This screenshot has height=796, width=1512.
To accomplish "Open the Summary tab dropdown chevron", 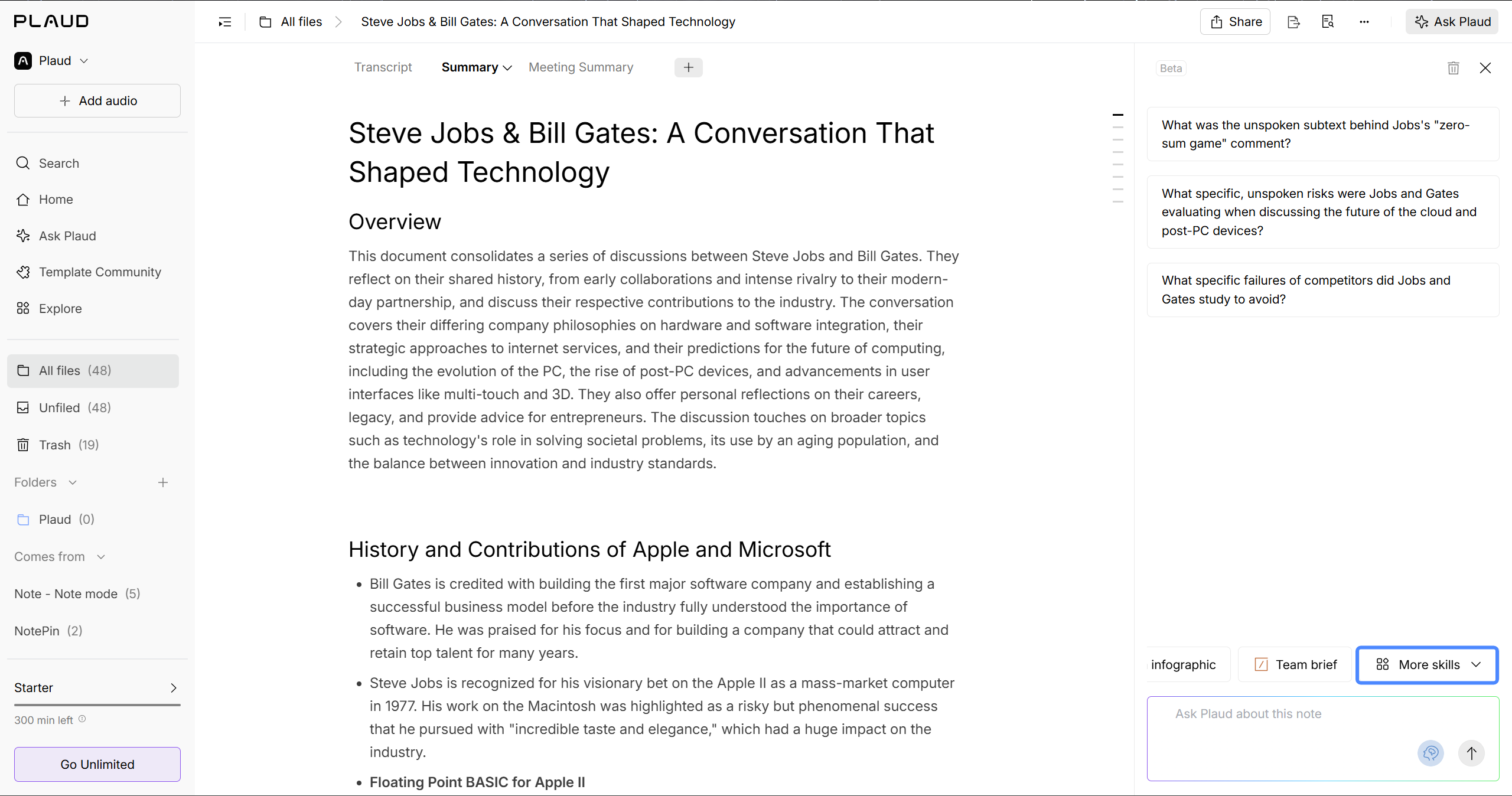I will pos(507,68).
